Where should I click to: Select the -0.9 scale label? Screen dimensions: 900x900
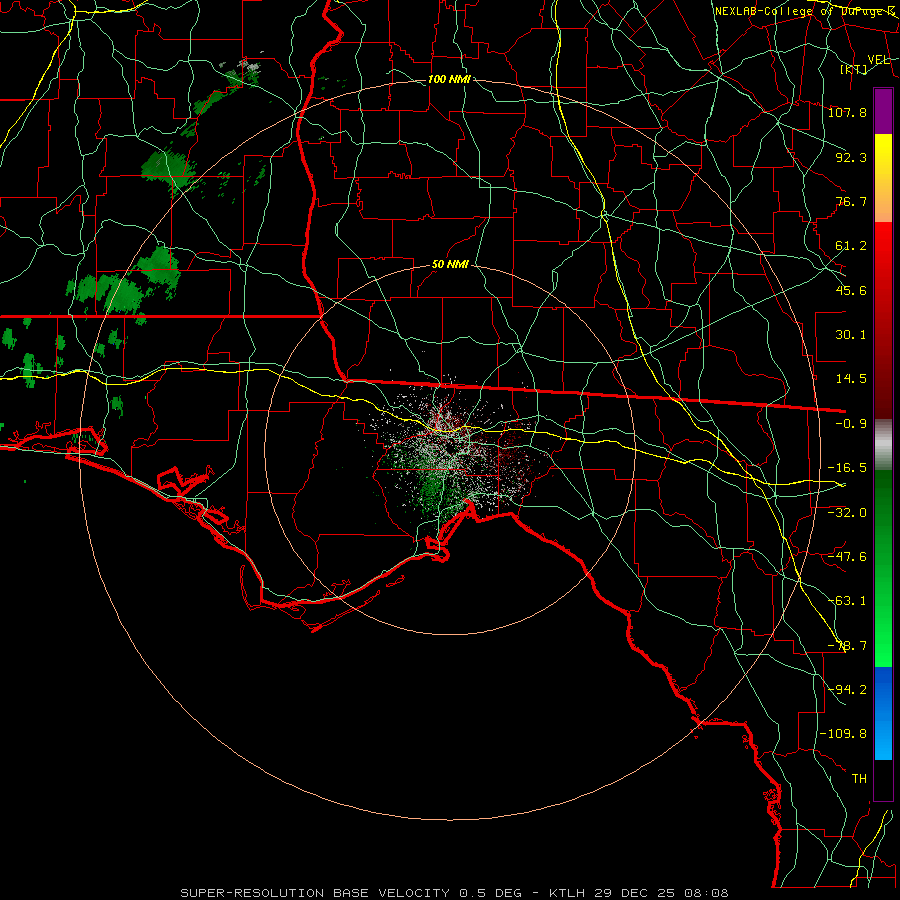click(851, 424)
